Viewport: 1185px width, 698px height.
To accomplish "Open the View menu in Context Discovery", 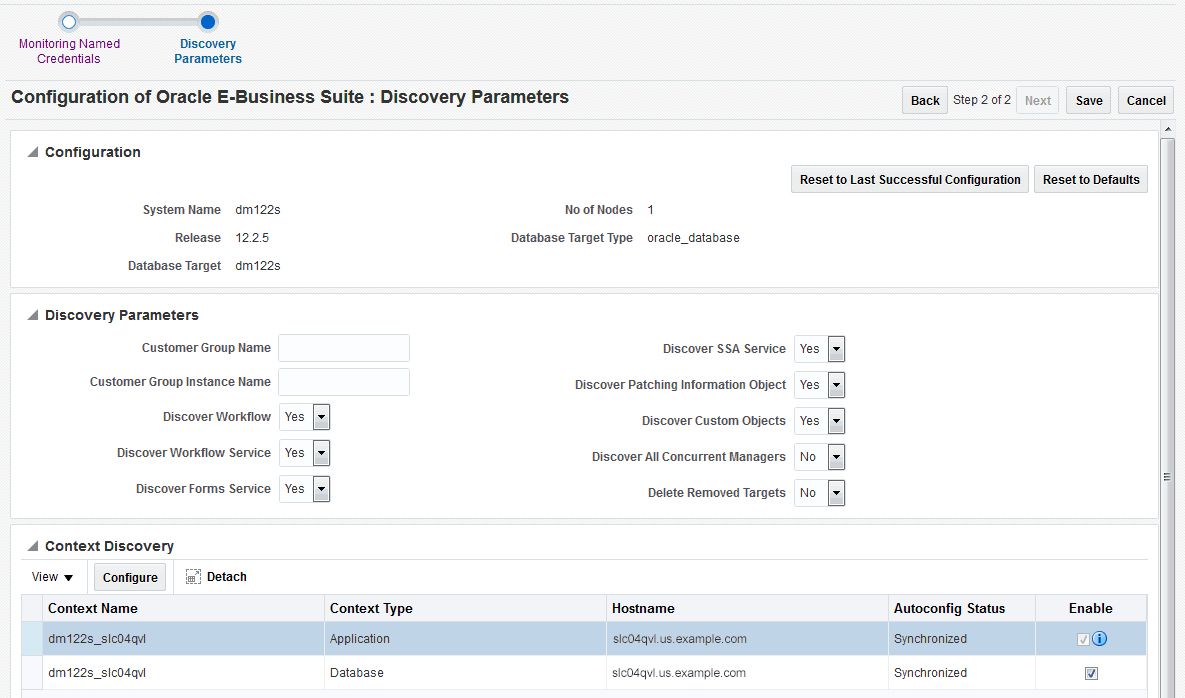I will point(52,577).
